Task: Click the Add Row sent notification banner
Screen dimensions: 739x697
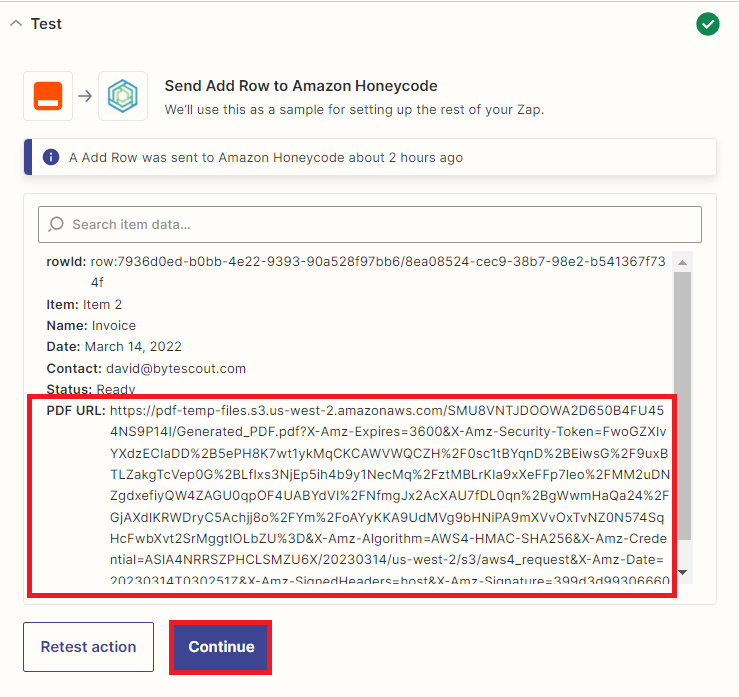Action: [x=370, y=158]
